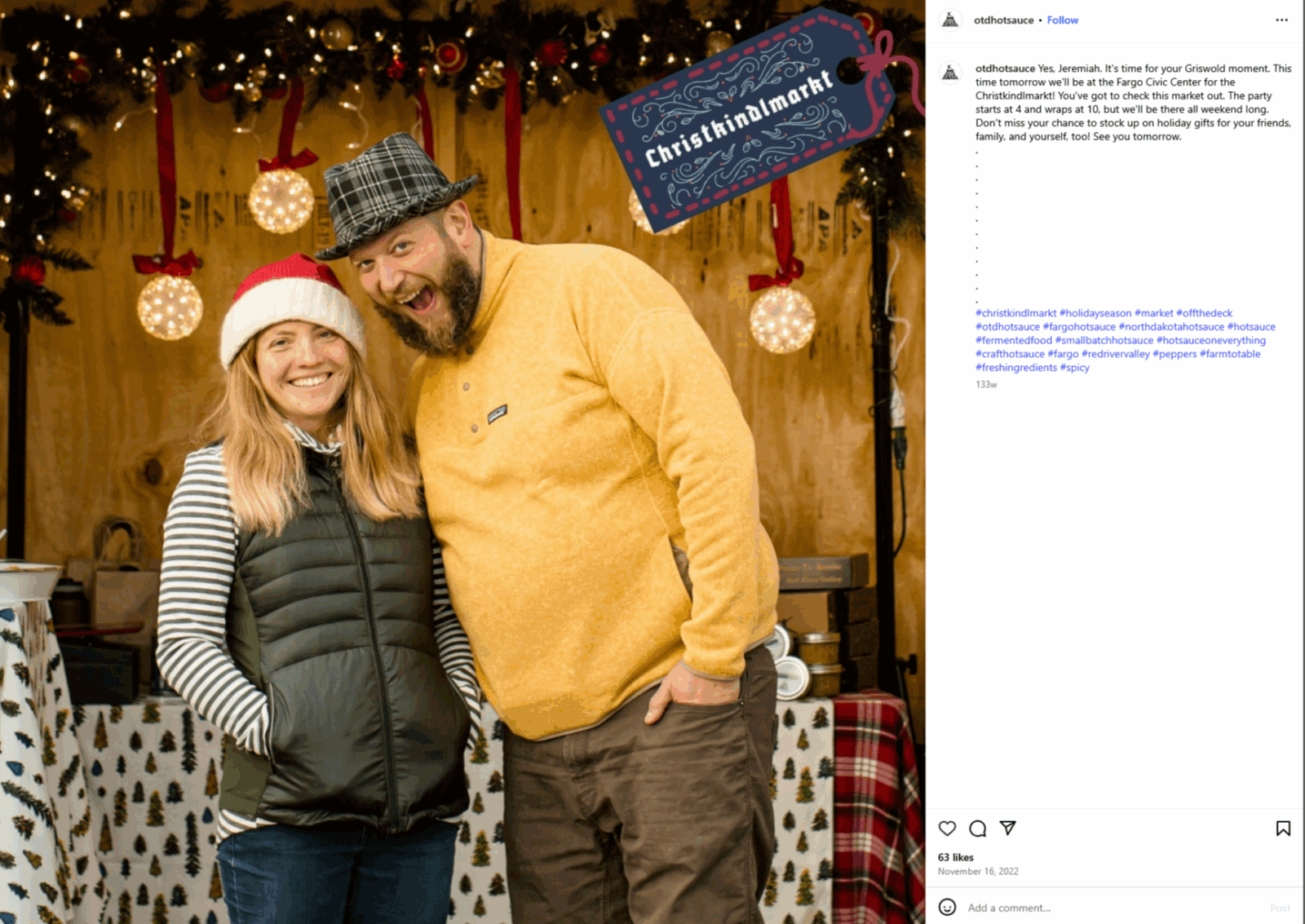Click the caption's otdhotsauce avatar icon

tap(950, 73)
